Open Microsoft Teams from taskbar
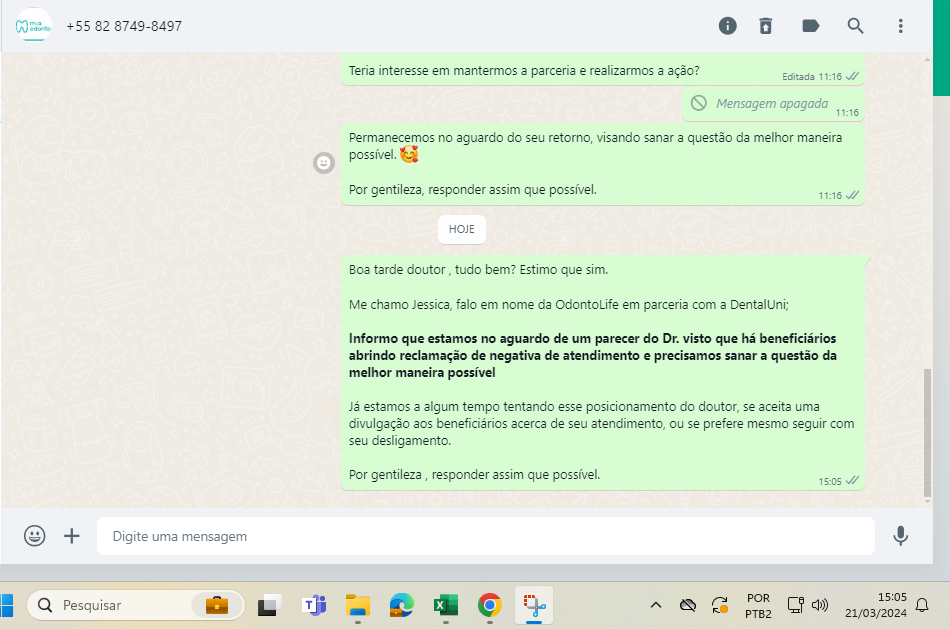Image resolution: width=950 pixels, height=629 pixels. pos(314,605)
